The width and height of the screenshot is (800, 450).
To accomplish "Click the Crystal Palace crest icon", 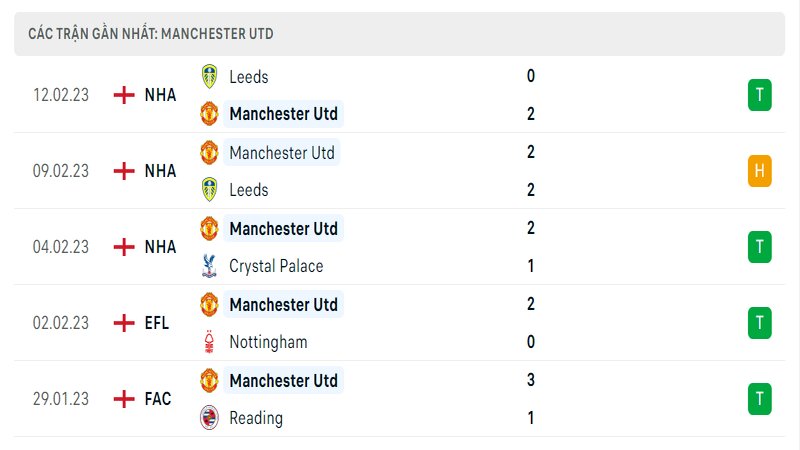I will [x=209, y=265].
